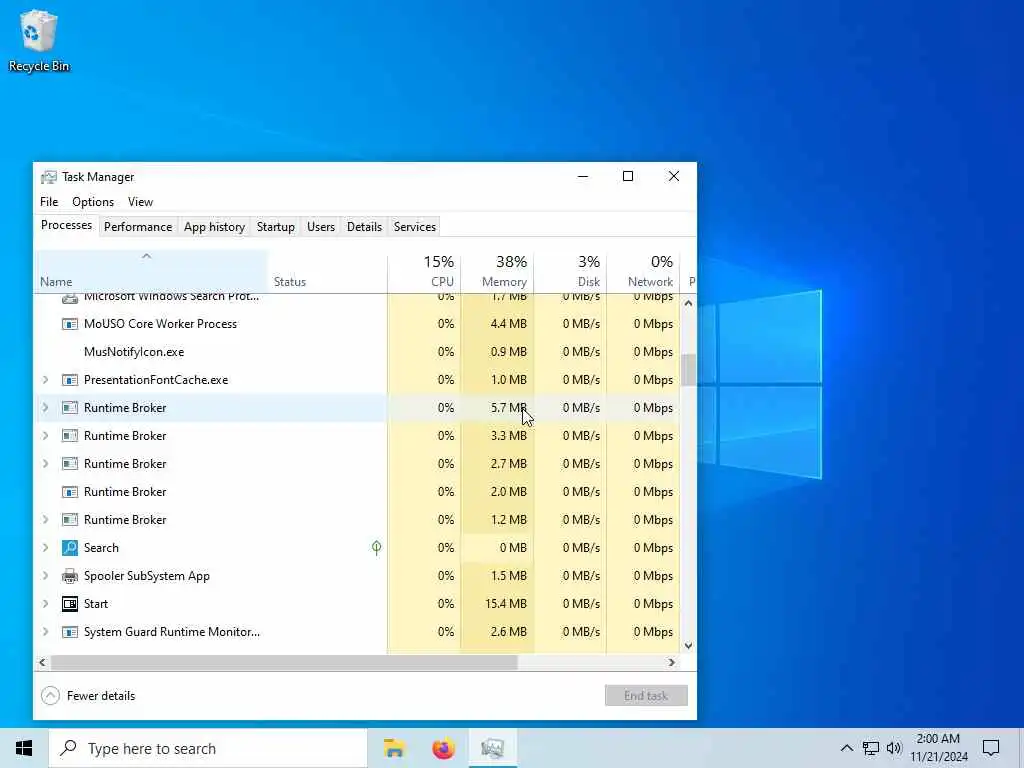Sort by the Status column header
Screen dimensions: 1024x768
[327, 272]
